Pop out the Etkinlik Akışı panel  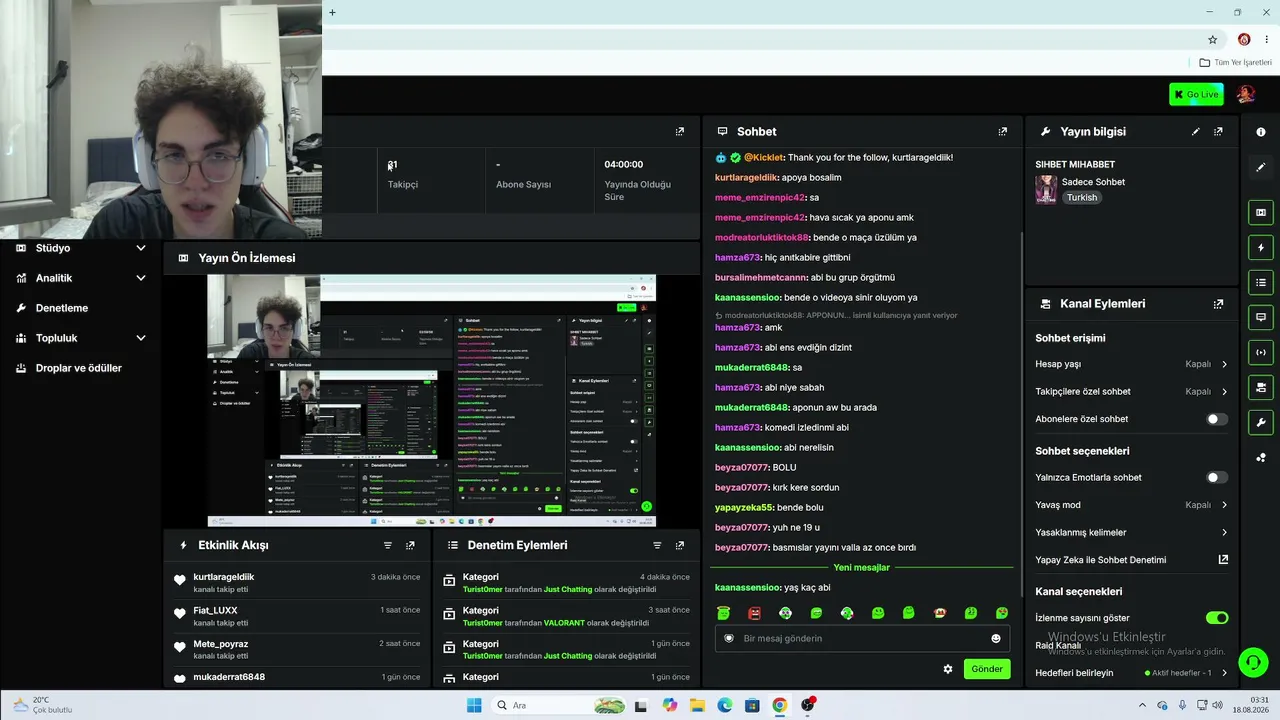click(410, 545)
